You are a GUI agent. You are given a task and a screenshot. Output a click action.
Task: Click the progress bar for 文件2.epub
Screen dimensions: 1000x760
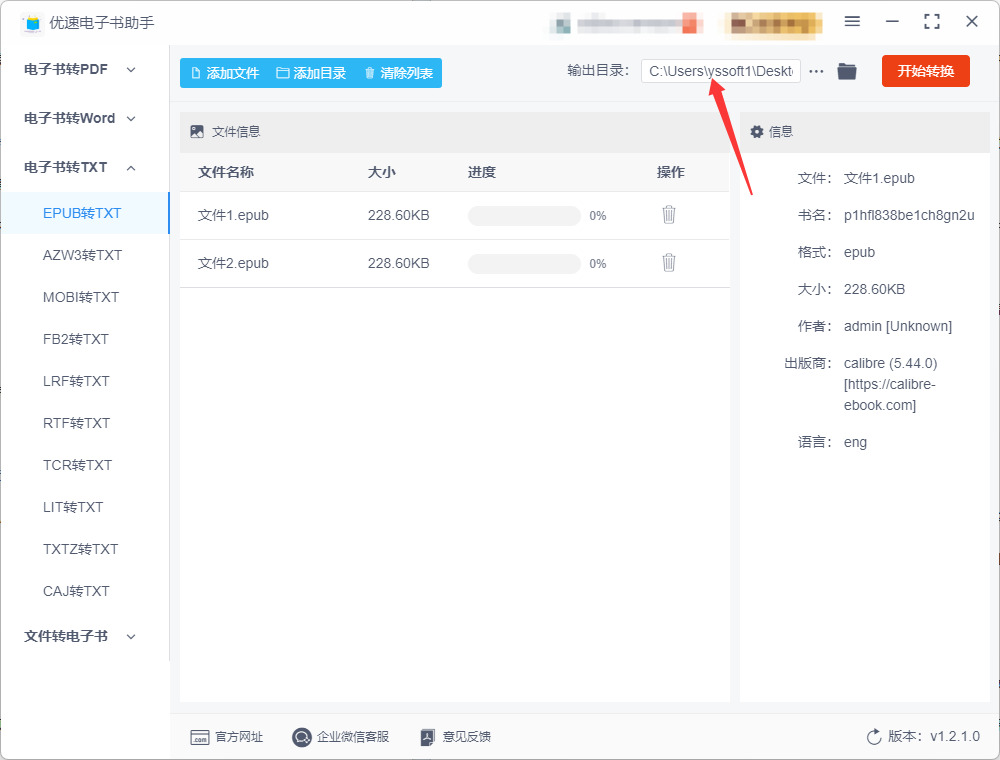tap(524, 263)
